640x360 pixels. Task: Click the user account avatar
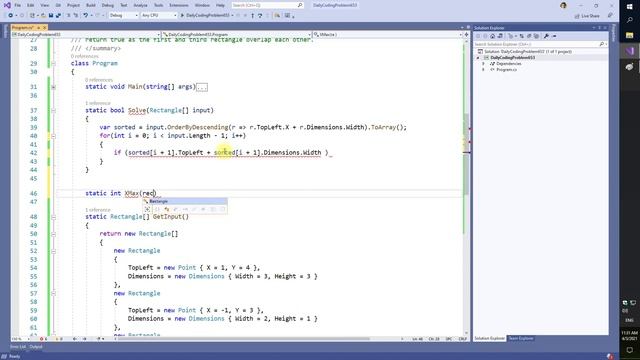click(563, 5)
